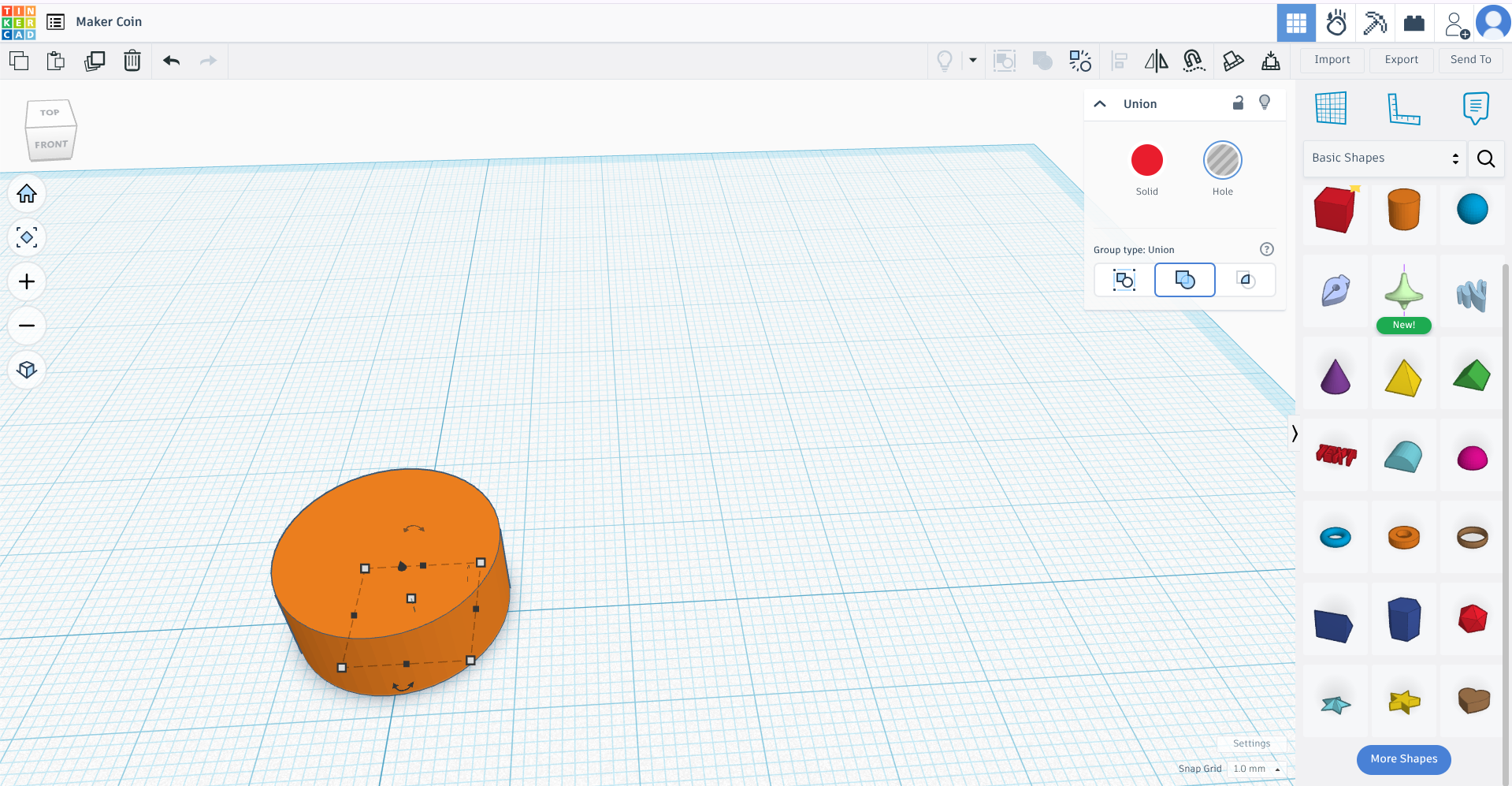Click the Duplicate and repeat icon
Viewport: 1512px width, 786px height.
pos(95,61)
